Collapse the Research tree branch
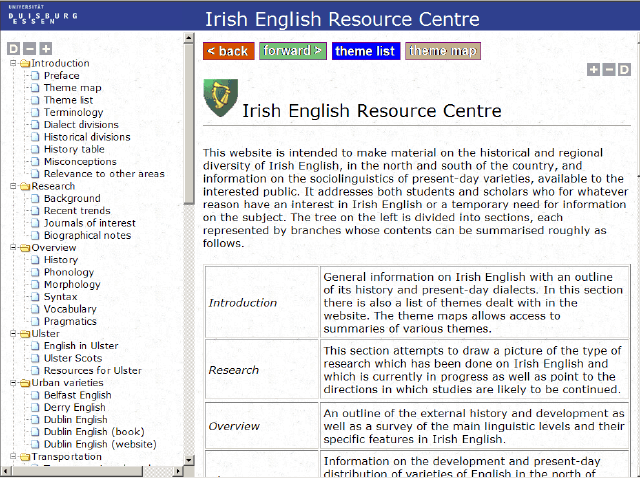 pos(13,186)
